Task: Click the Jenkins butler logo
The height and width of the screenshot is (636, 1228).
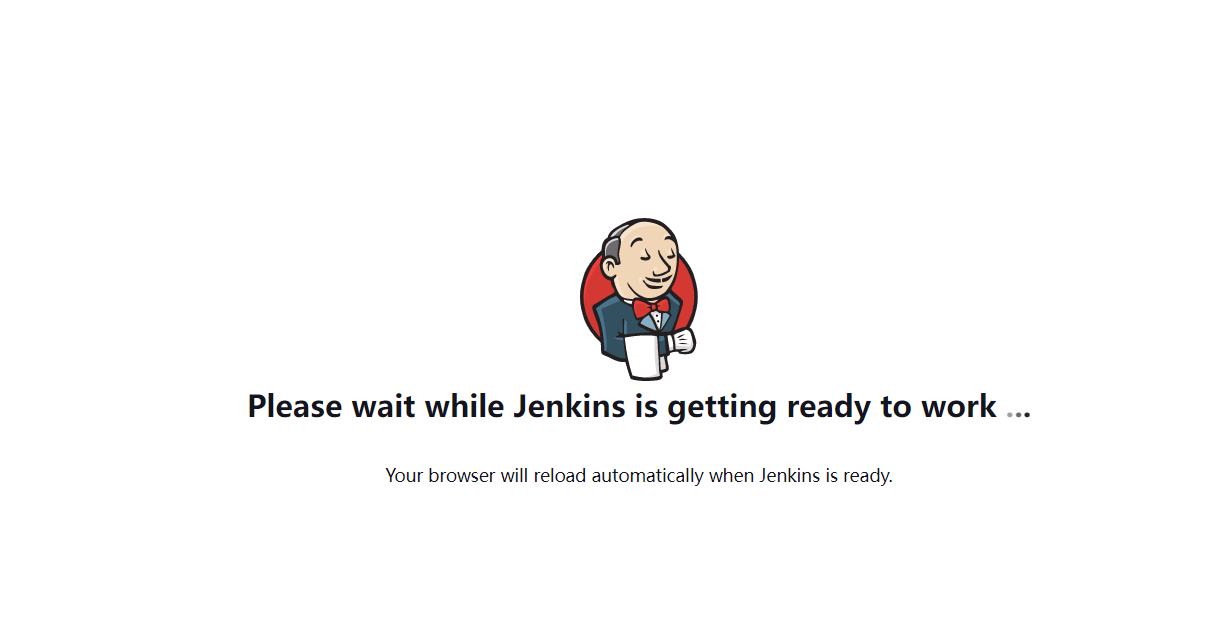Action: point(639,299)
